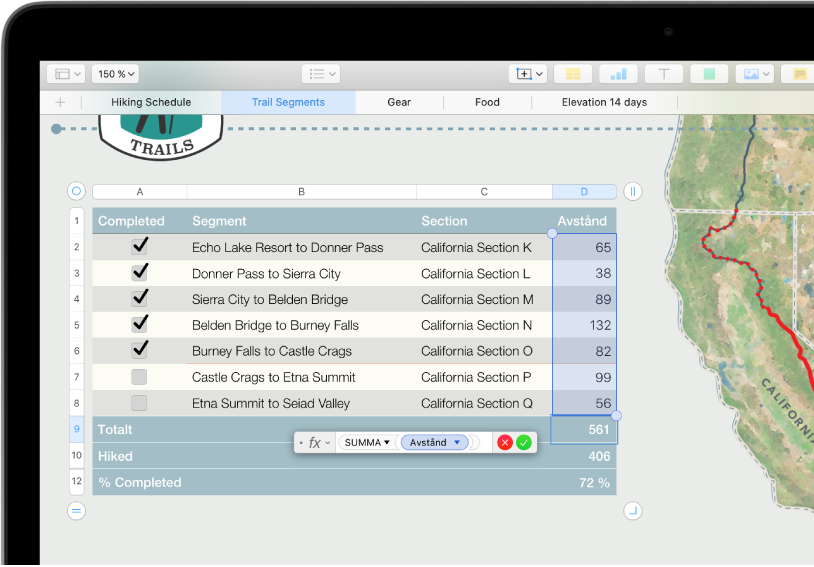Open the 150 % zoom dropdown

[116, 74]
